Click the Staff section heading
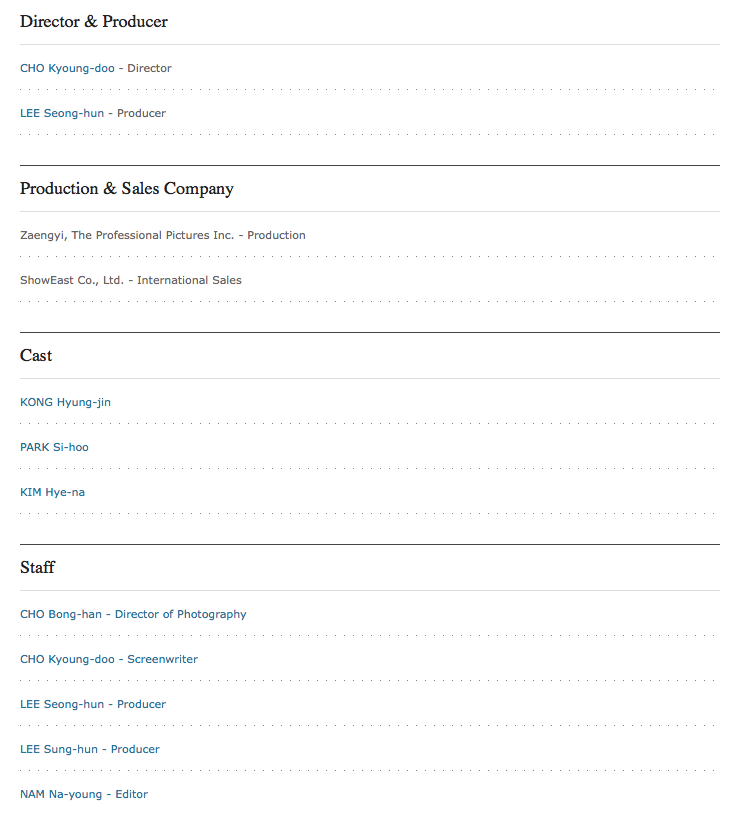The image size is (730, 815). coord(37,568)
